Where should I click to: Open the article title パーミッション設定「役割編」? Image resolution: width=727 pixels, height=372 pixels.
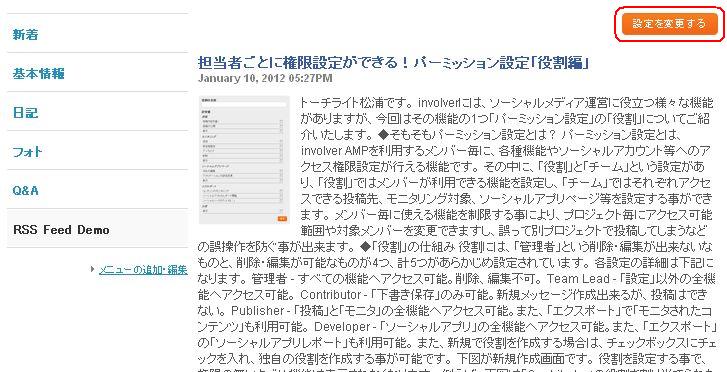[393, 62]
